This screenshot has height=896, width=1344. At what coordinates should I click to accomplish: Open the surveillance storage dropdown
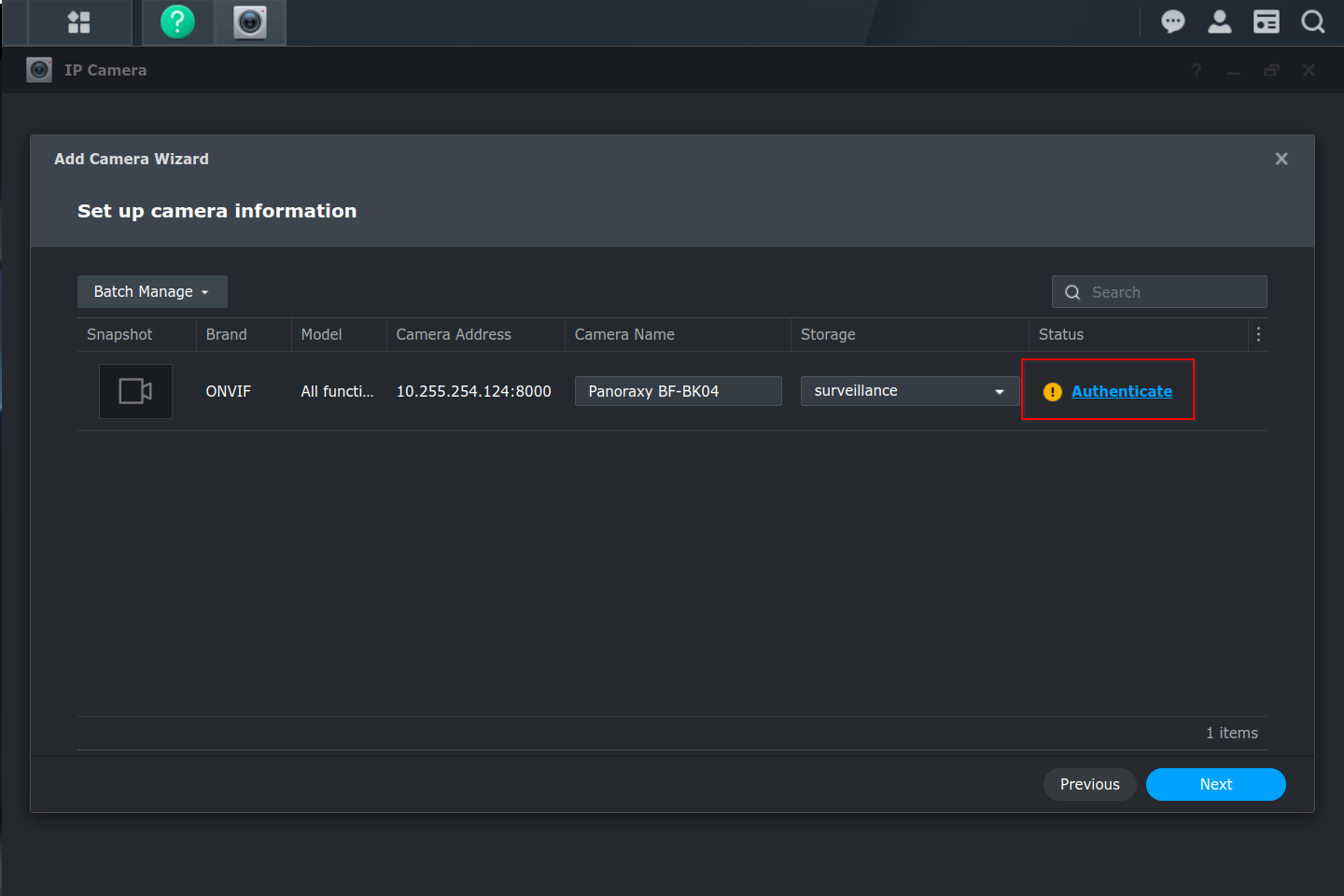click(909, 391)
